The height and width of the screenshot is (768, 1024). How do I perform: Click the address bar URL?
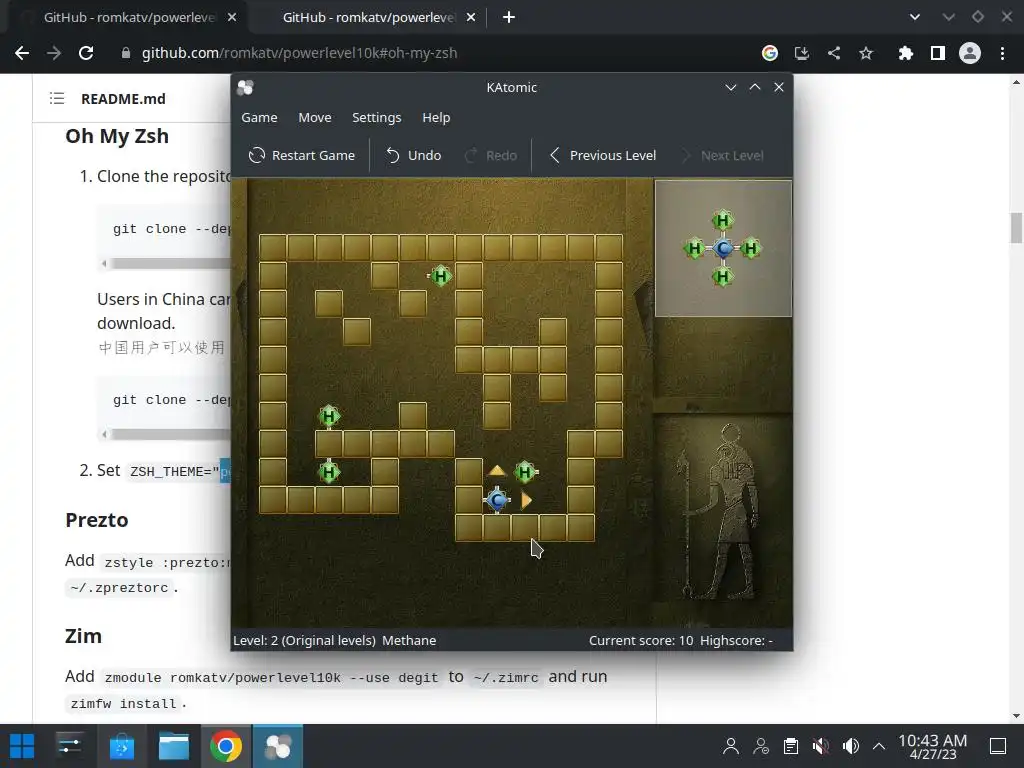(299, 54)
